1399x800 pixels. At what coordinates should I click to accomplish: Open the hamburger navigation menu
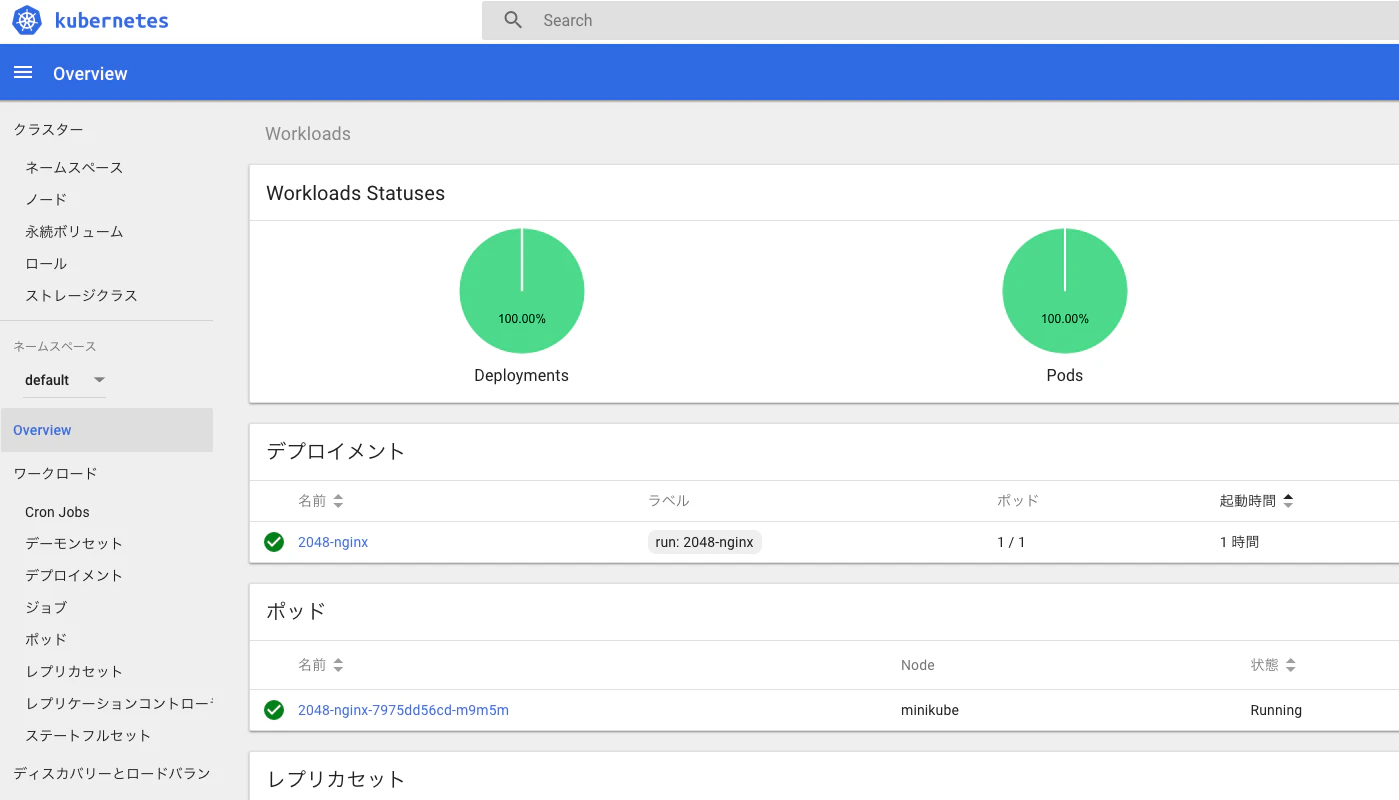click(23, 73)
